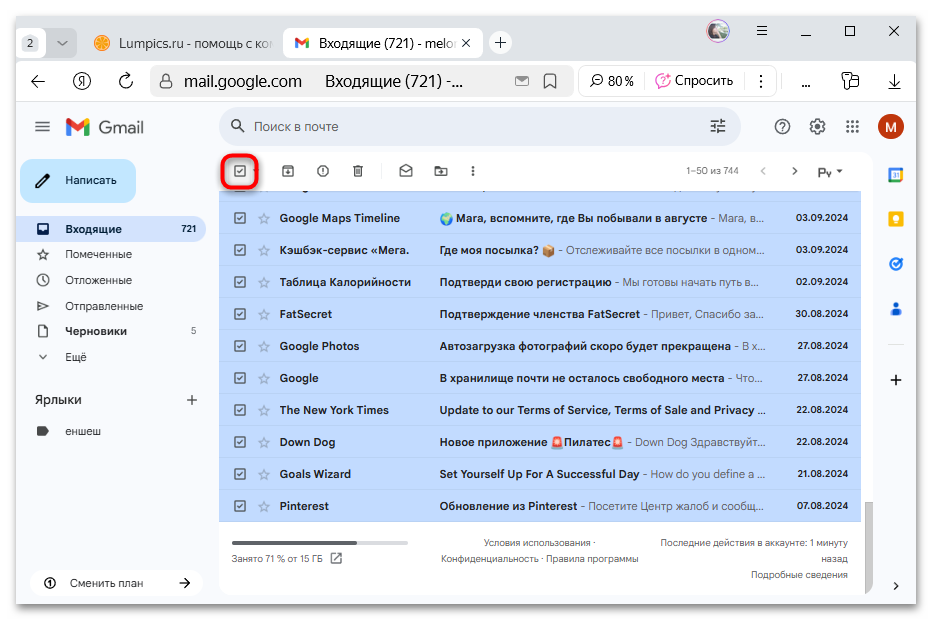This screenshot has width=932, height=620.
Task: Uncheck the FatSecret email checkbox
Action: pyautogui.click(x=240, y=314)
